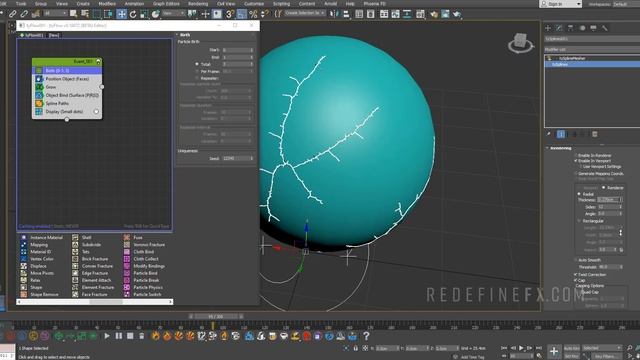Click the Particle Physics operator icon
This screenshot has height=360, width=640.
127,287
